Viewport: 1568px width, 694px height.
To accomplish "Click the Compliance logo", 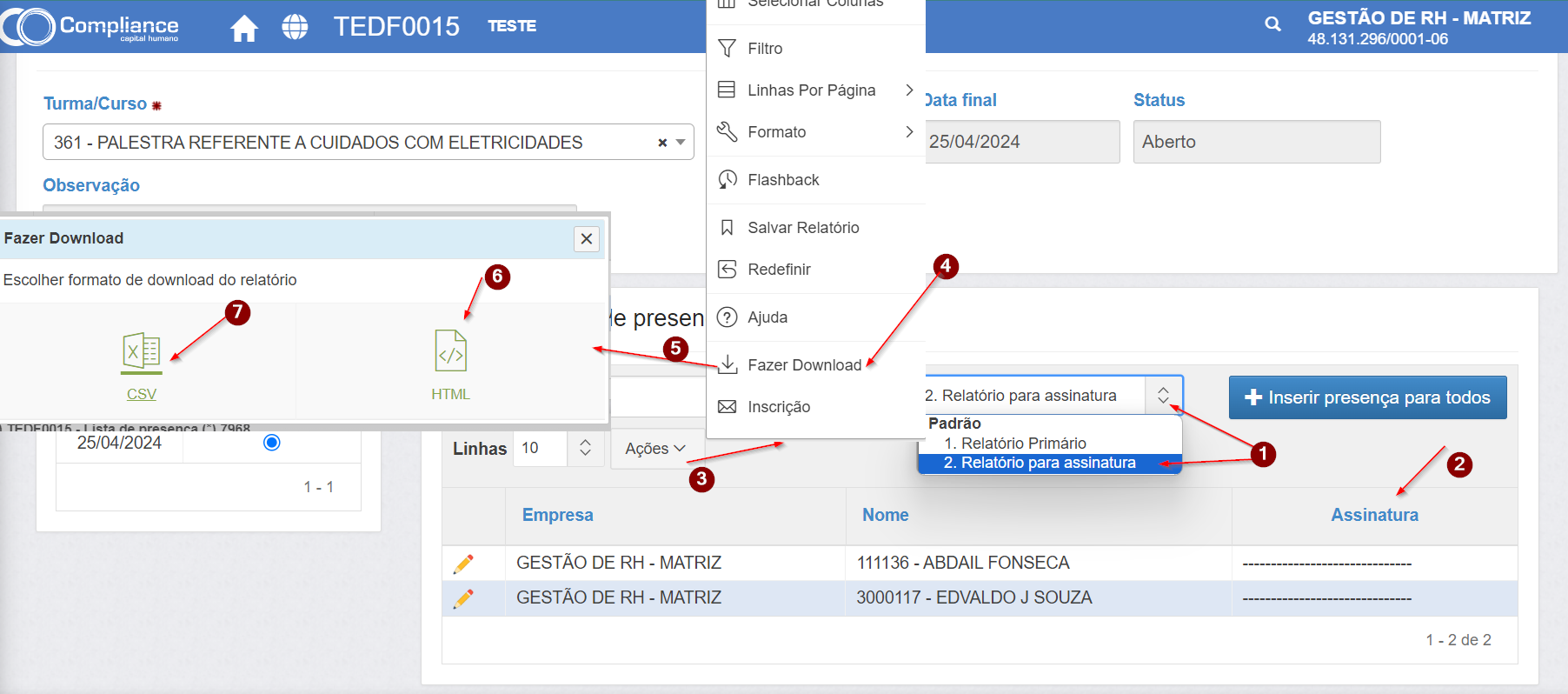I will [x=90, y=26].
